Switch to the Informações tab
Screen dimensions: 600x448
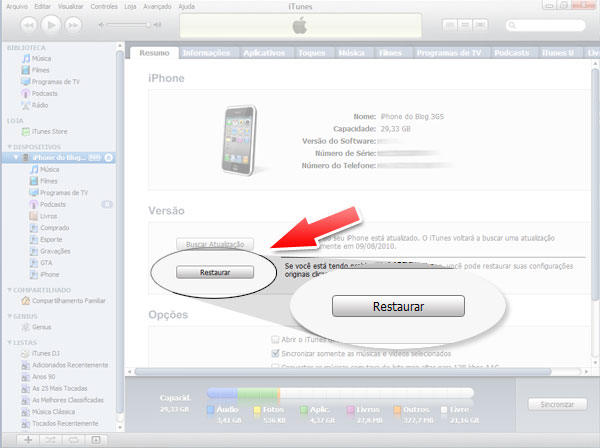(207, 53)
